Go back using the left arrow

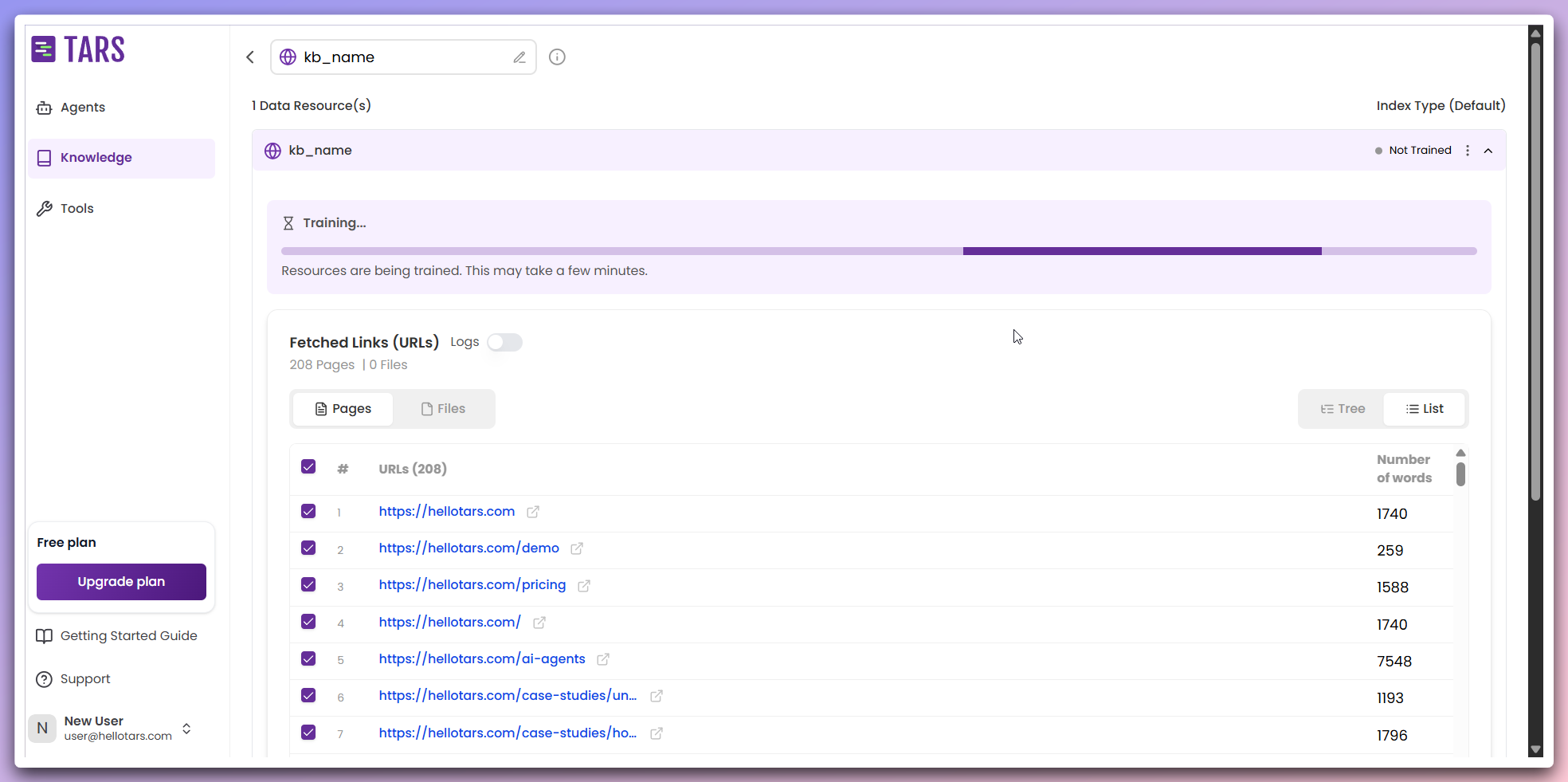pyautogui.click(x=250, y=57)
